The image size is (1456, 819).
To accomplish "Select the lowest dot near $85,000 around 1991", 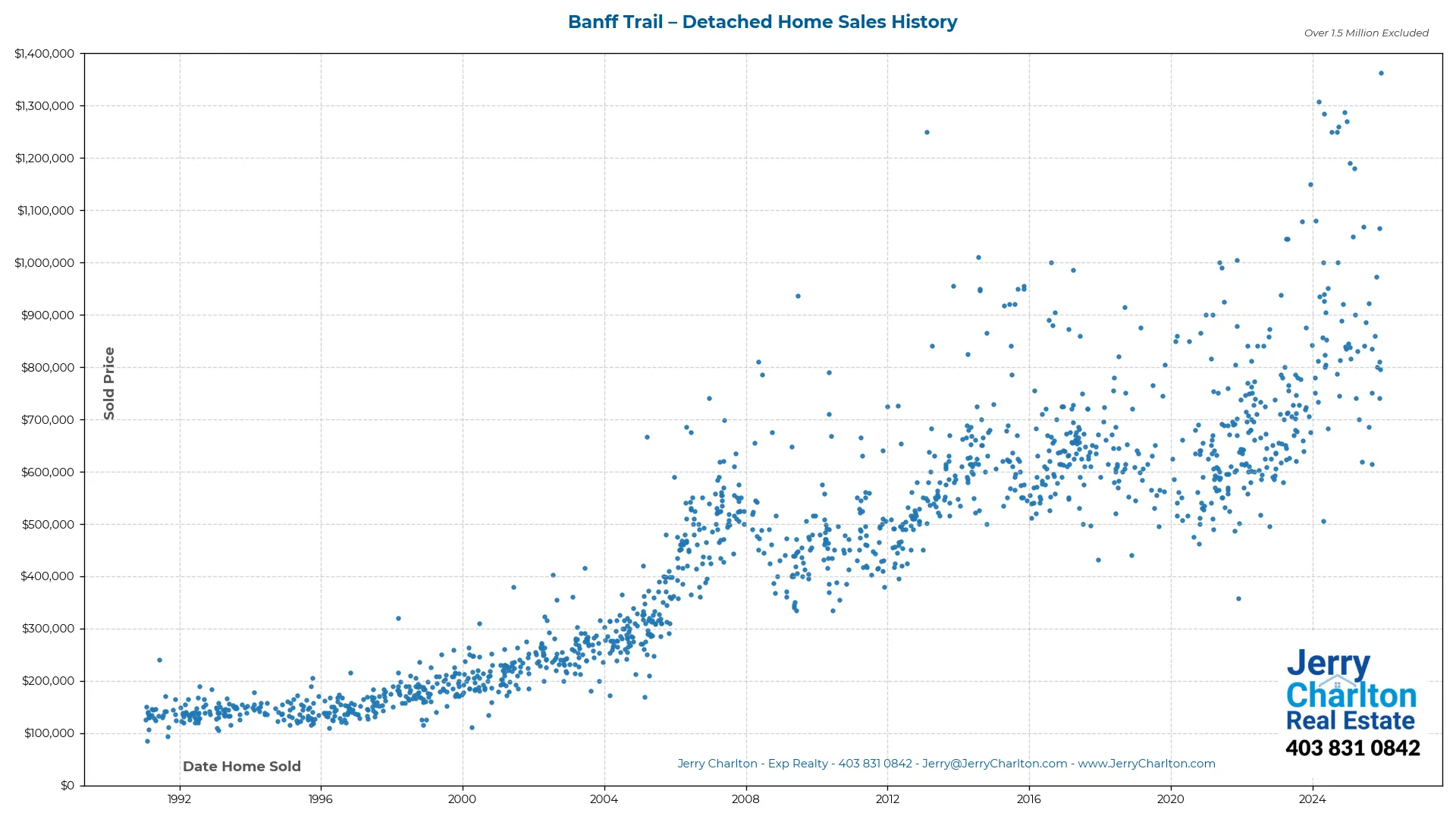I will [x=147, y=742].
